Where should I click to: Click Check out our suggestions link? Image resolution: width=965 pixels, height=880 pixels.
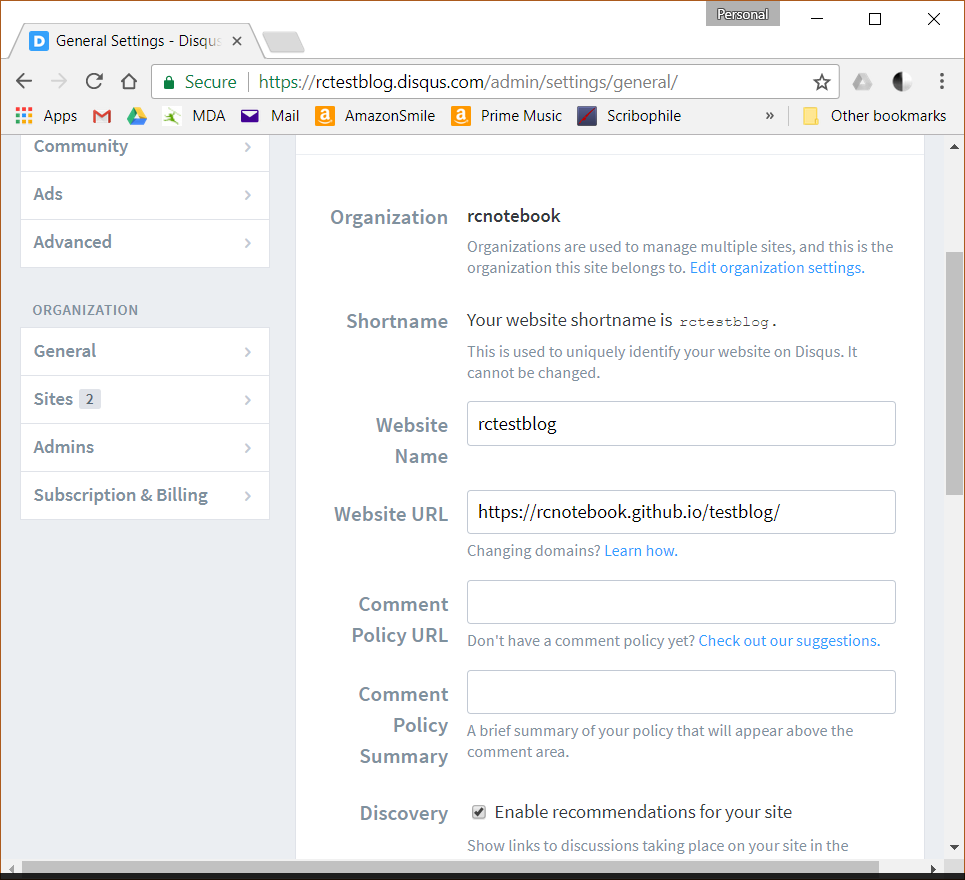787,640
